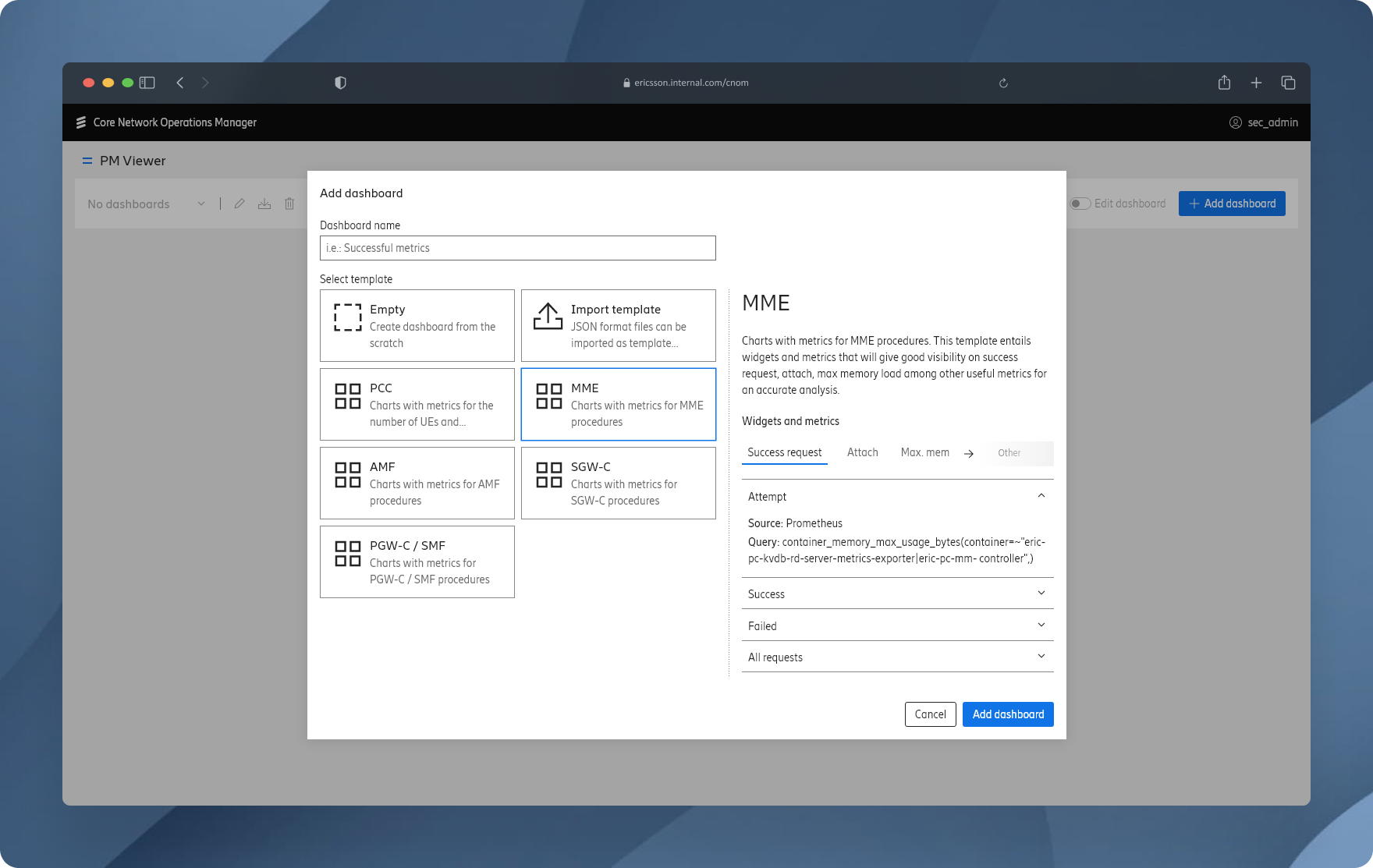Click Add dashboard button in the dialog

(1007, 714)
